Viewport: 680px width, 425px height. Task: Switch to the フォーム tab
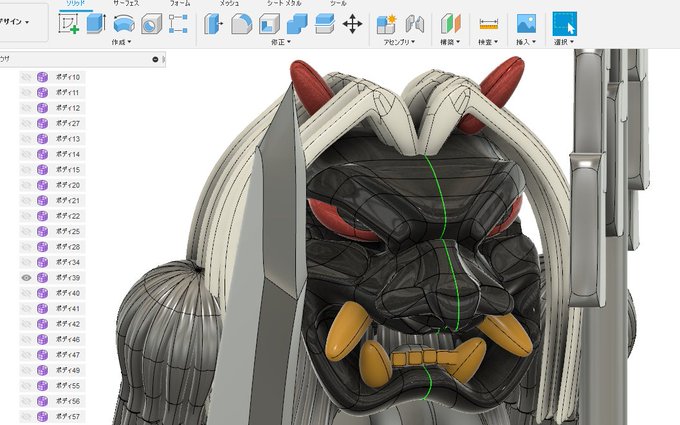(x=180, y=3)
